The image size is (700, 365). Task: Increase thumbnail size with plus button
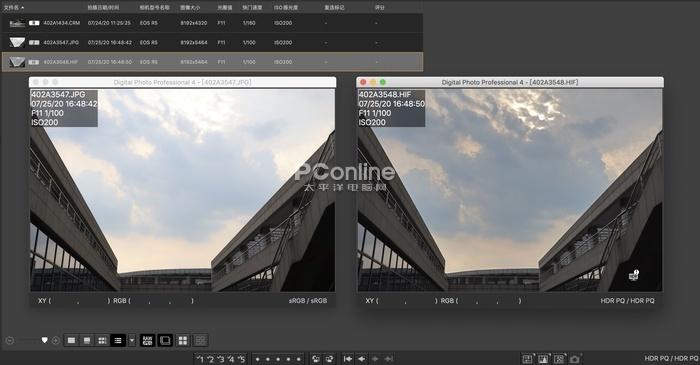pos(56,340)
